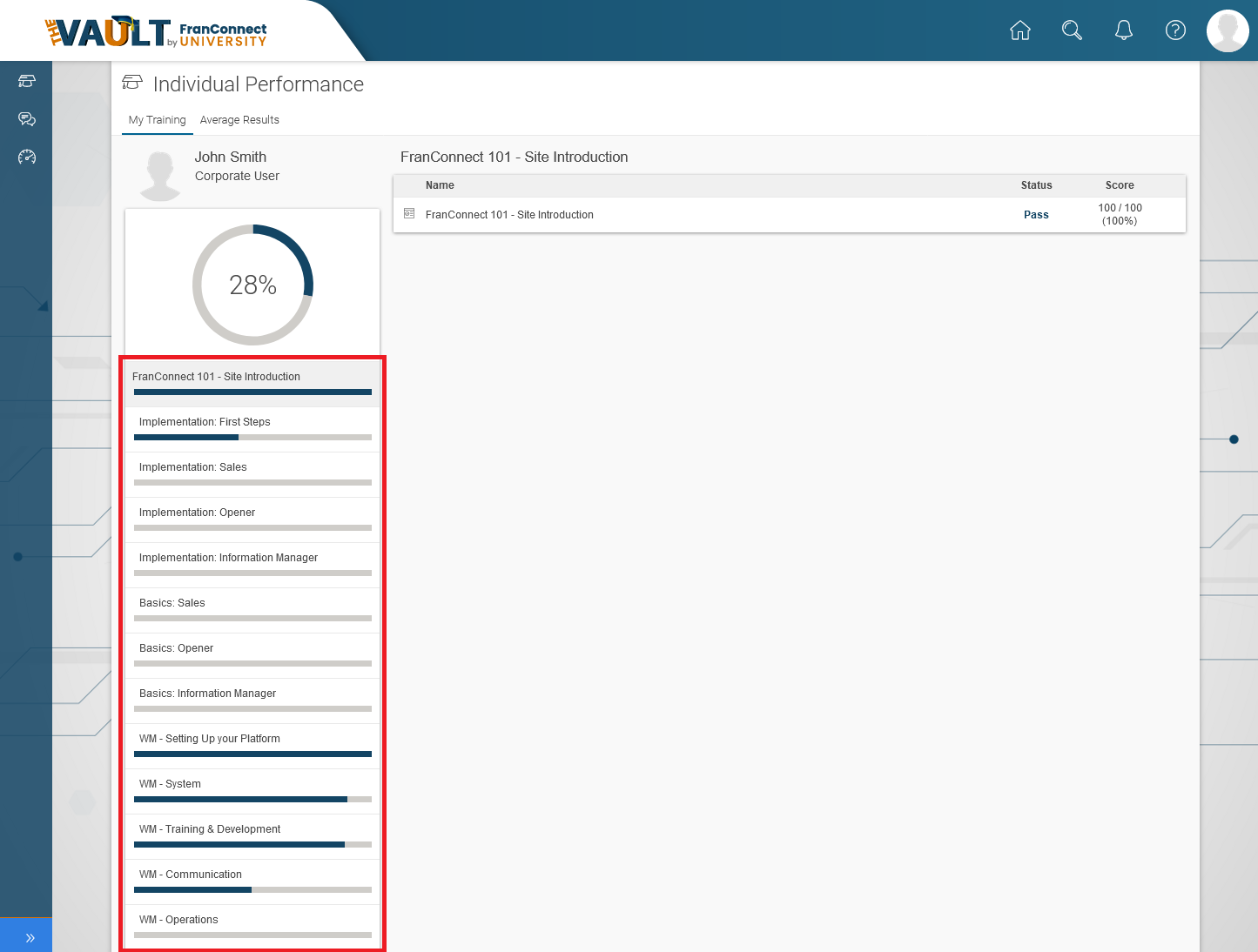This screenshot has height=952, width=1258.
Task: Click the course icon beside FranConnect 101 row
Action: point(409,214)
